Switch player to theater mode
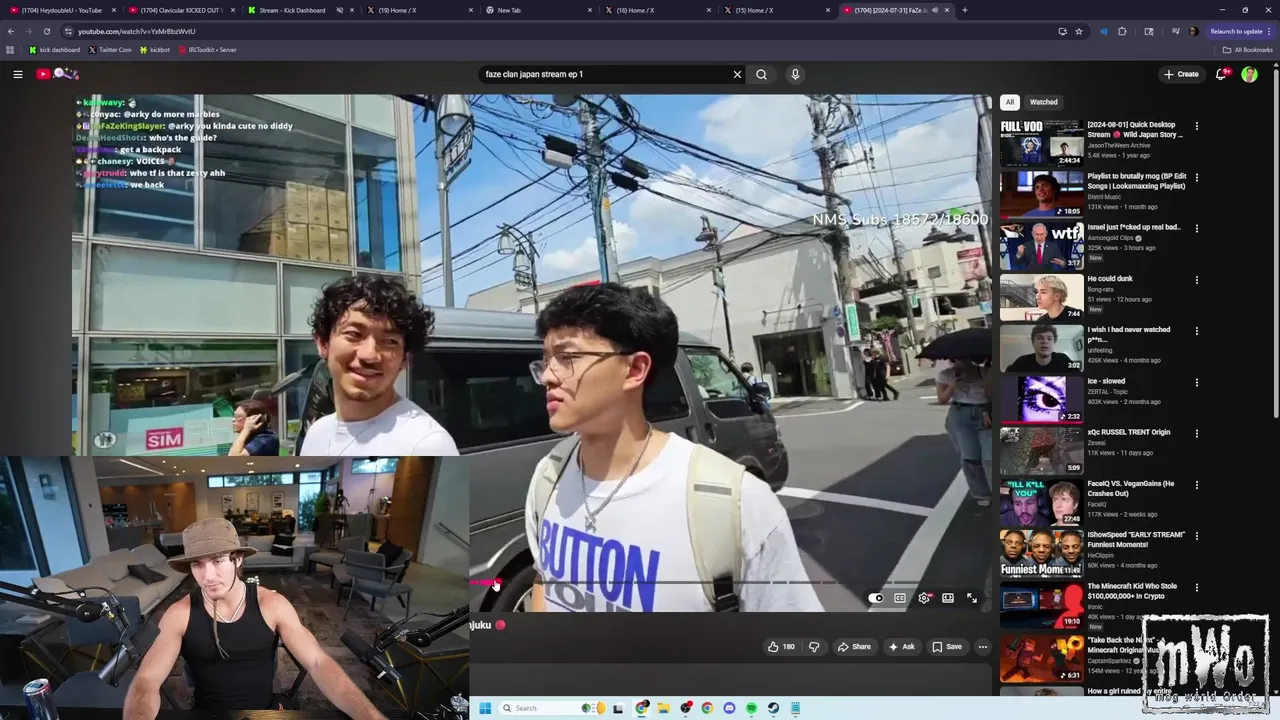 coord(948,598)
